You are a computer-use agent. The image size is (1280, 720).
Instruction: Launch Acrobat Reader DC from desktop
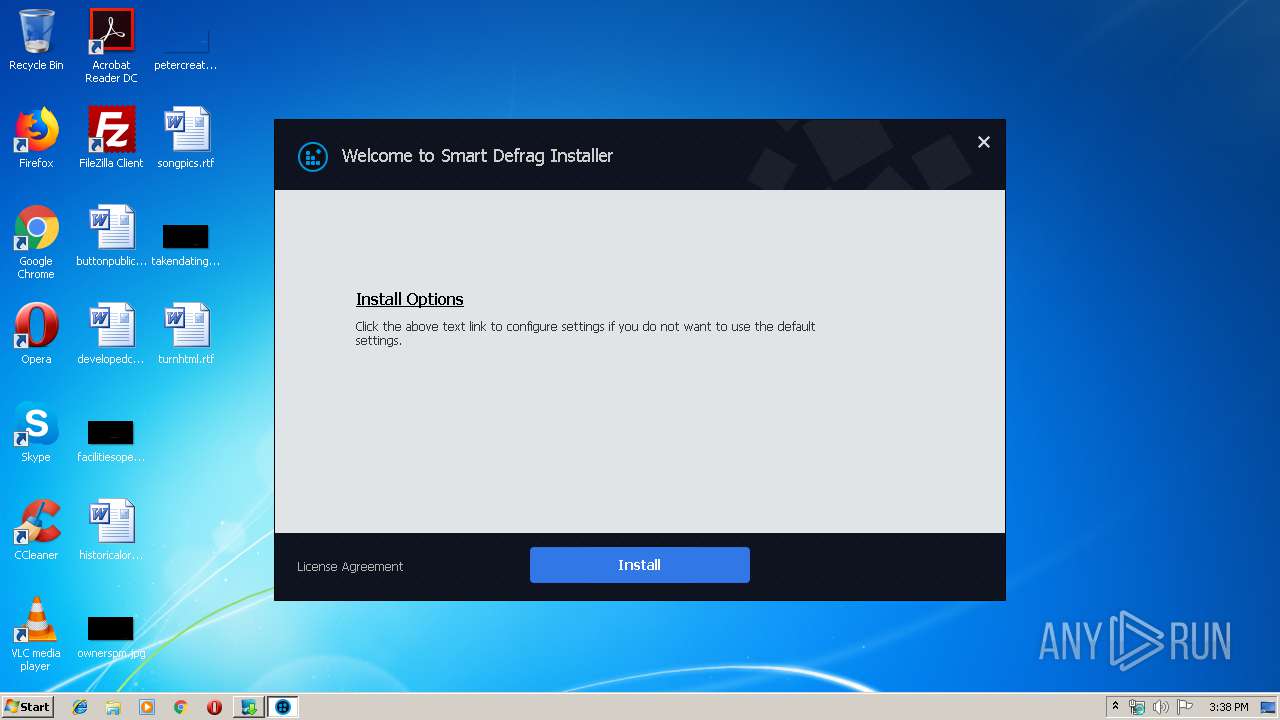pyautogui.click(x=111, y=46)
